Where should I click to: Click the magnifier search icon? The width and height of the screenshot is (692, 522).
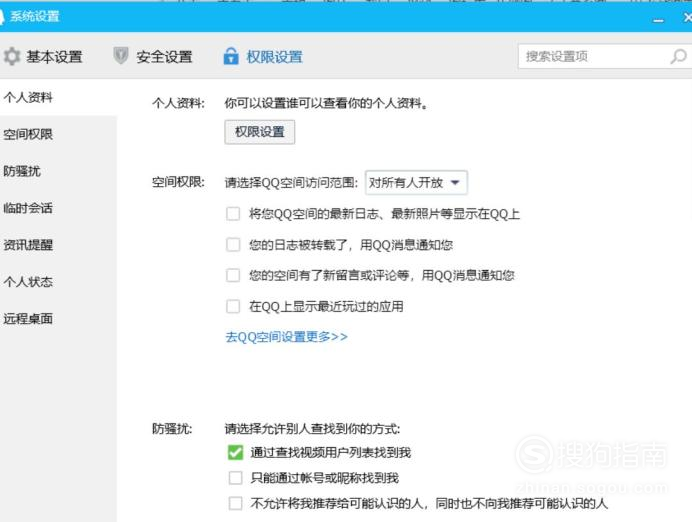click(678, 56)
